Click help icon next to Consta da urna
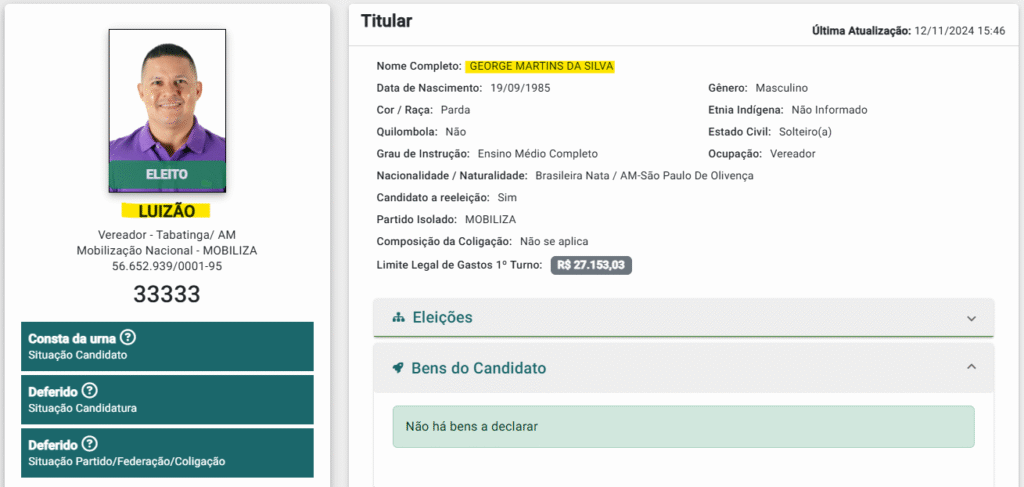The width and height of the screenshot is (1024, 487). (128, 338)
